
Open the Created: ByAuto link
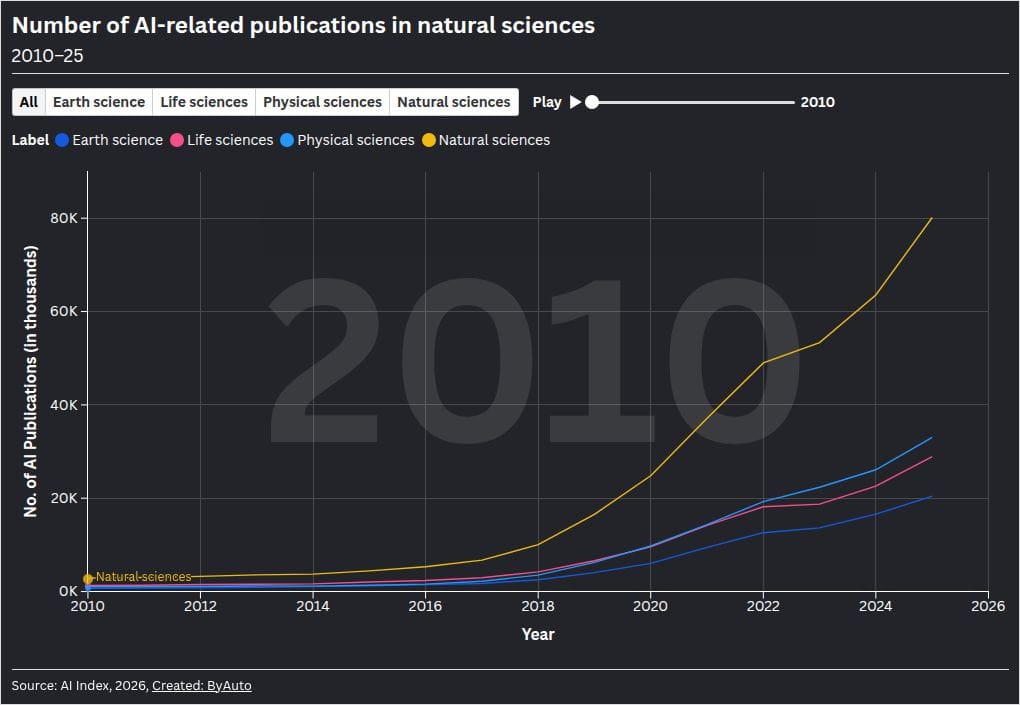(202, 685)
